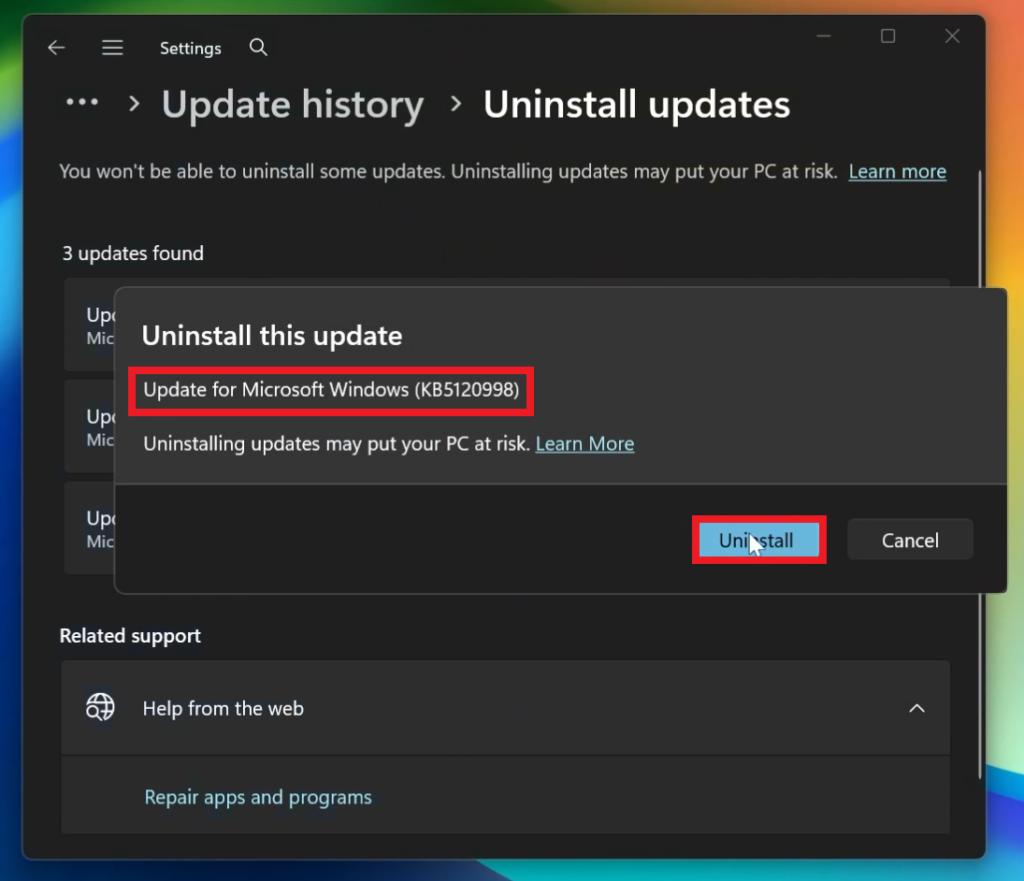Maximize the Settings window
1024x881 pixels.
888,37
